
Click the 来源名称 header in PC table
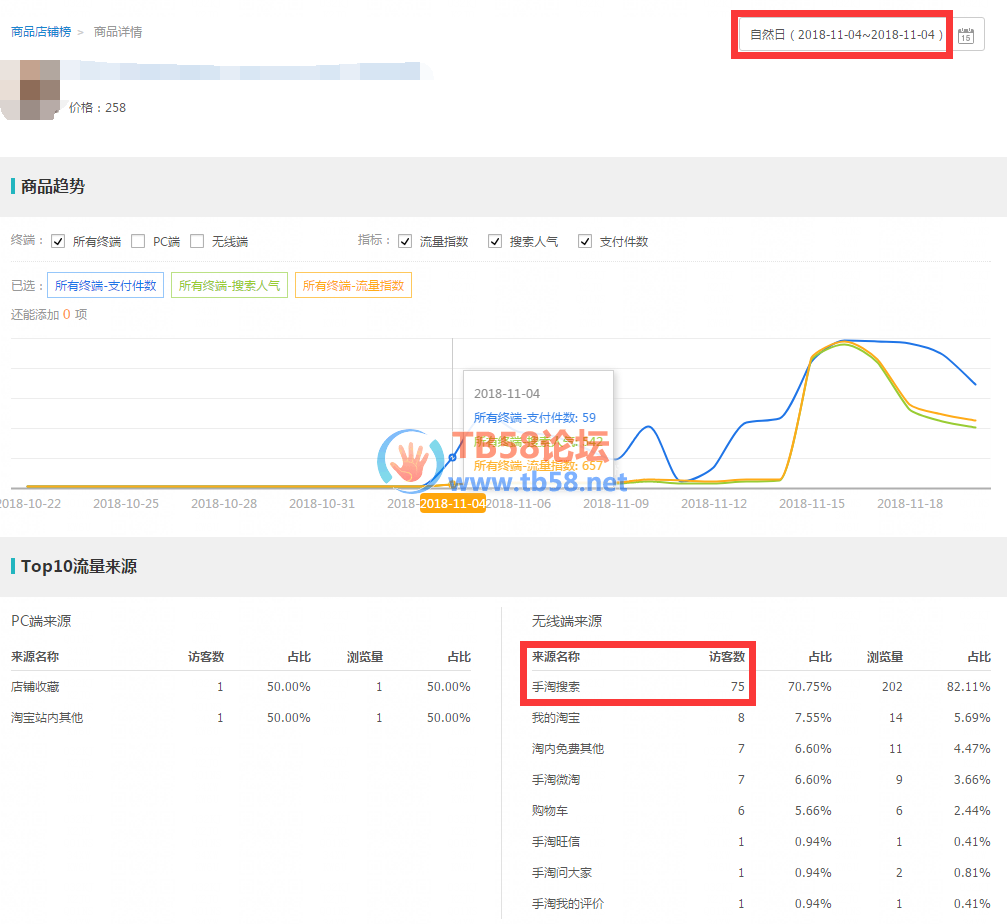click(35, 656)
